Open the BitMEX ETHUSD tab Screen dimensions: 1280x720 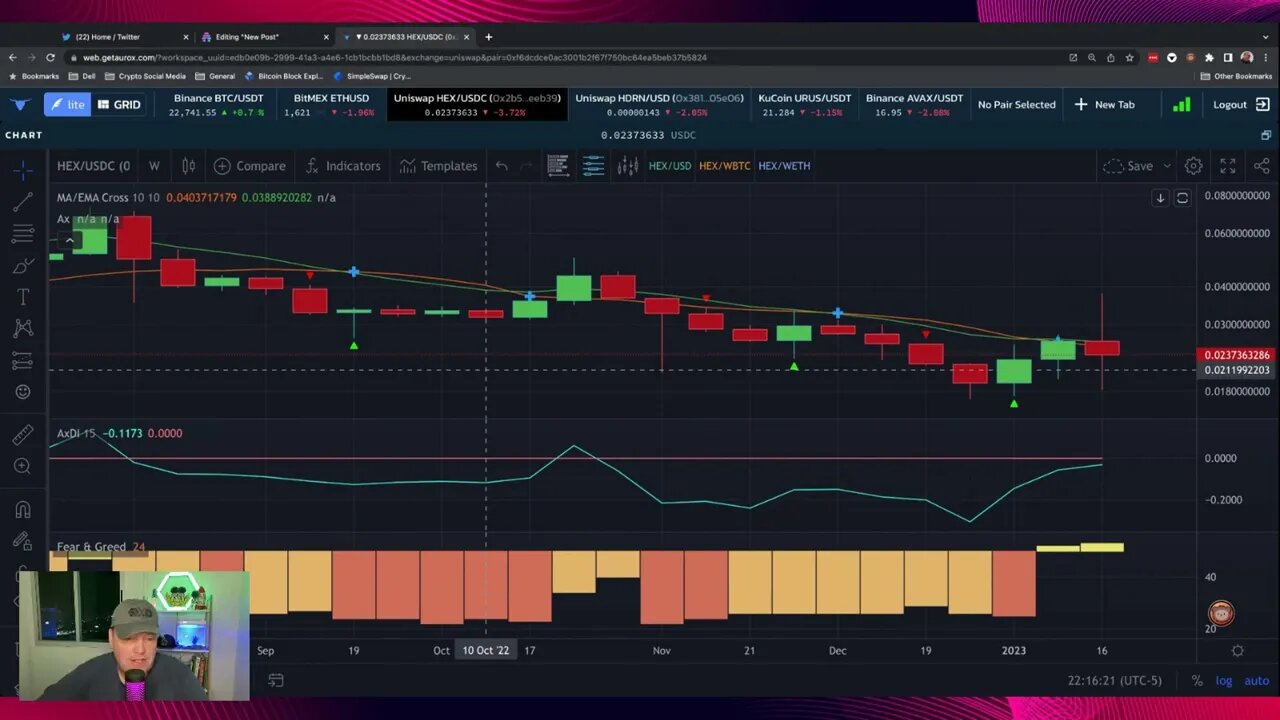pos(331,105)
